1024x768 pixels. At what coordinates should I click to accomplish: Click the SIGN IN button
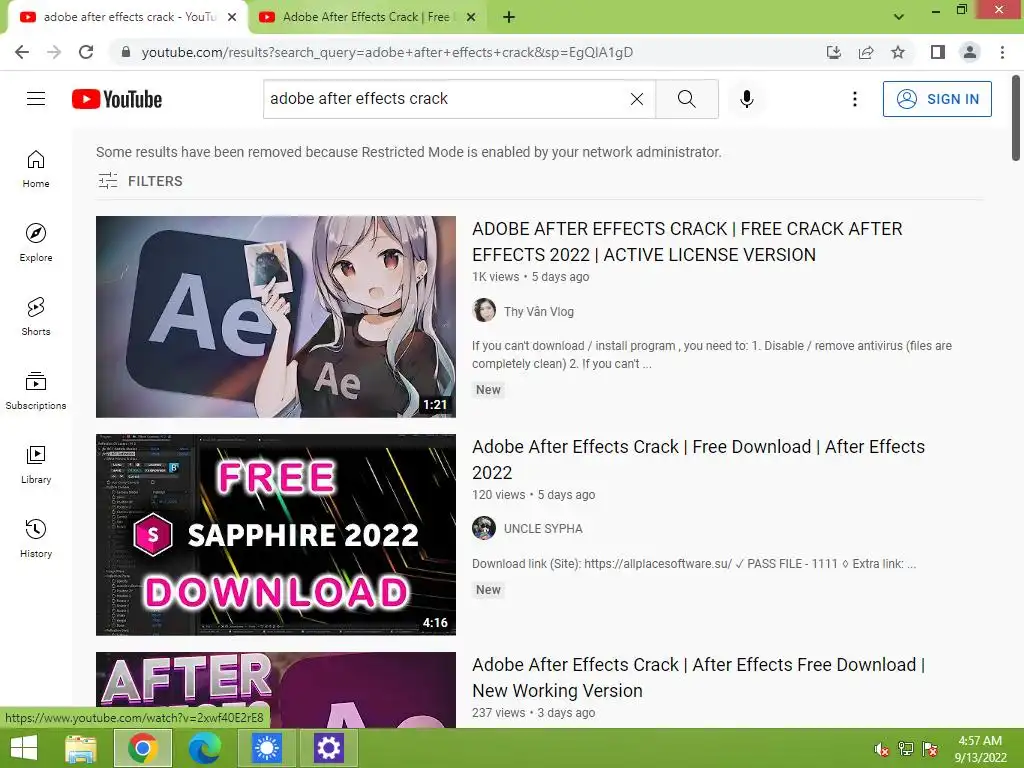point(937,99)
